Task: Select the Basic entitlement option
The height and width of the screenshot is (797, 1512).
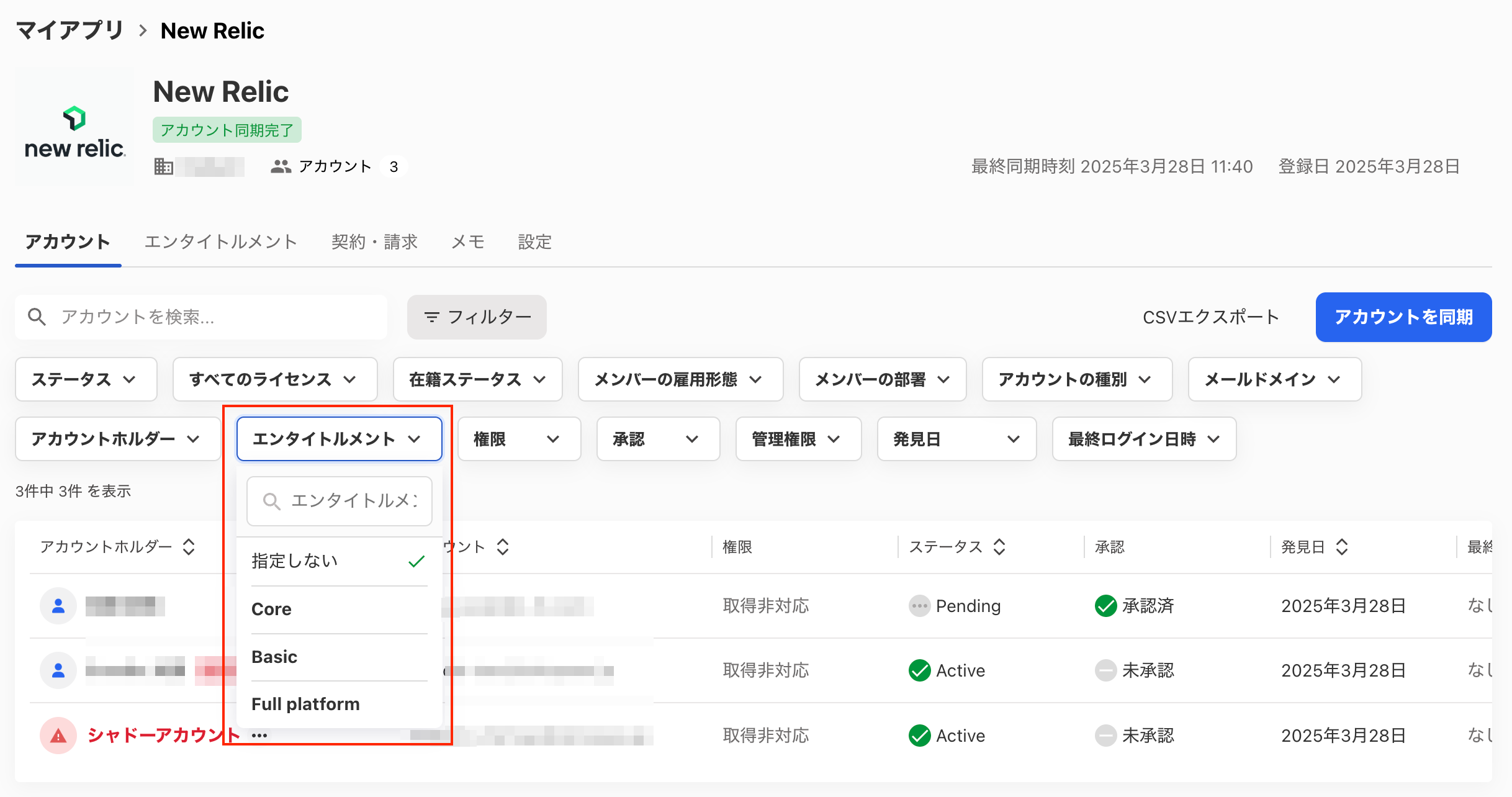Action: point(339,657)
